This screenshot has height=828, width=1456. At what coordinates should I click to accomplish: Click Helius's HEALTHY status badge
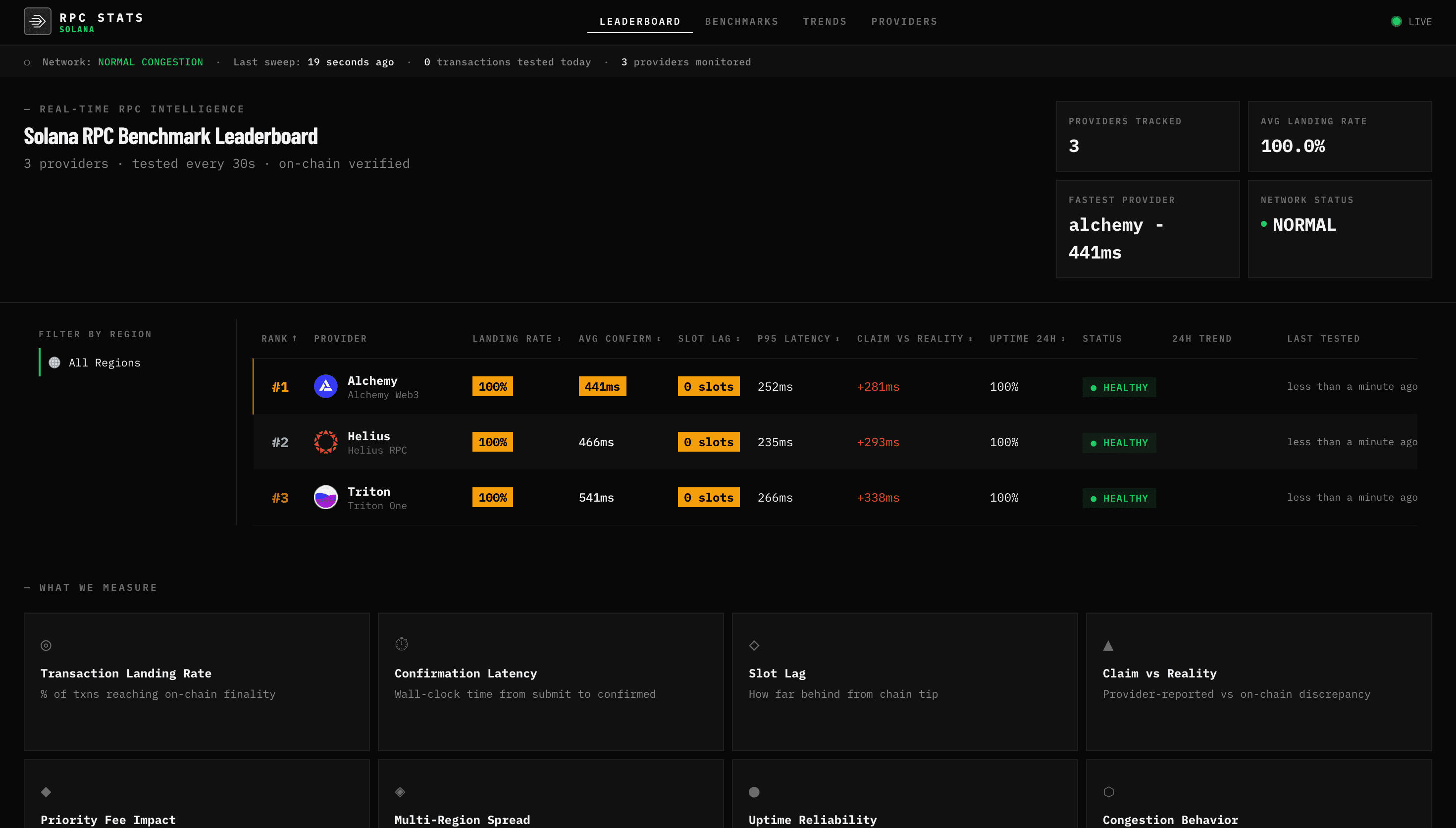pos(1119,443)
